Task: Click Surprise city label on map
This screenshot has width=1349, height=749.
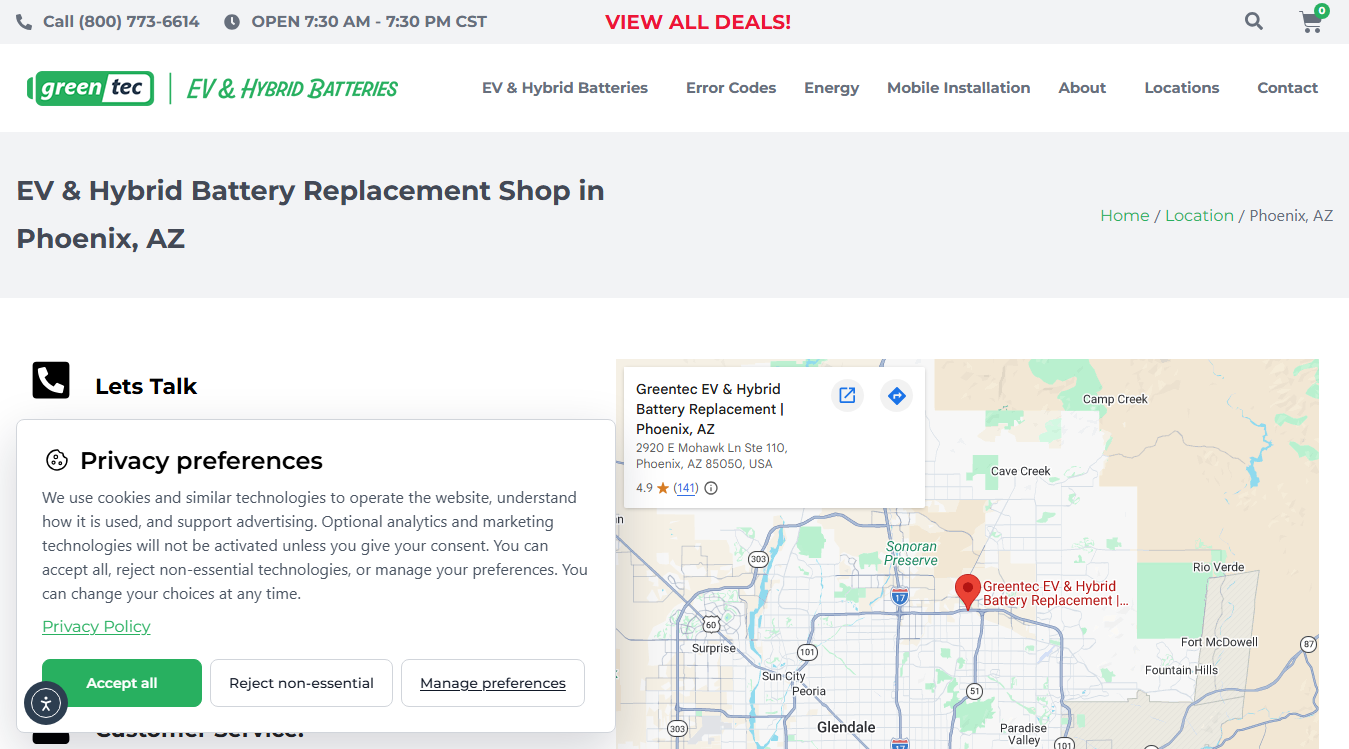Action: [714, 648]
